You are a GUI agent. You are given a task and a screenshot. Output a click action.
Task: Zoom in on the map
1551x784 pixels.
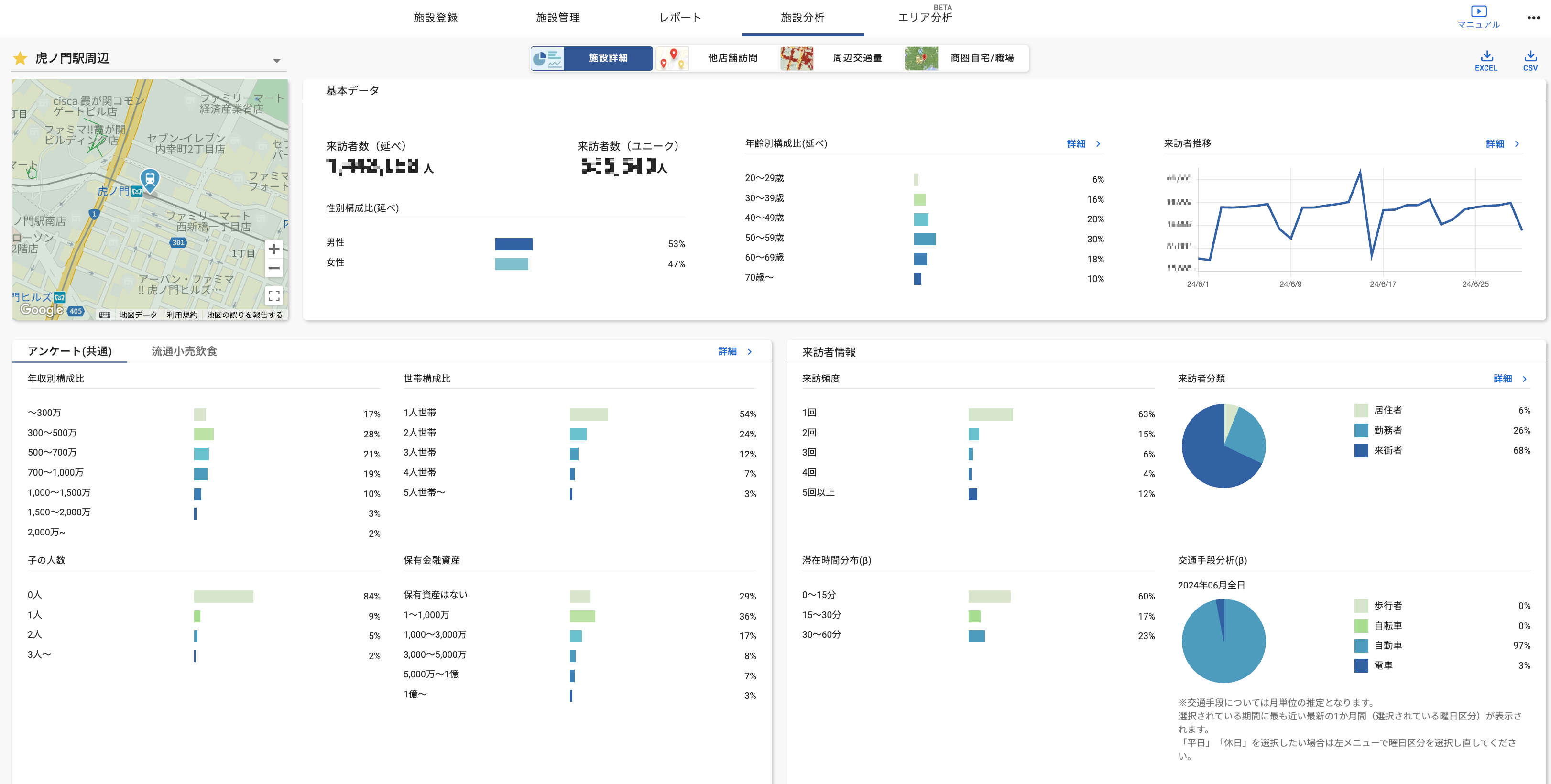coord(274,249)
